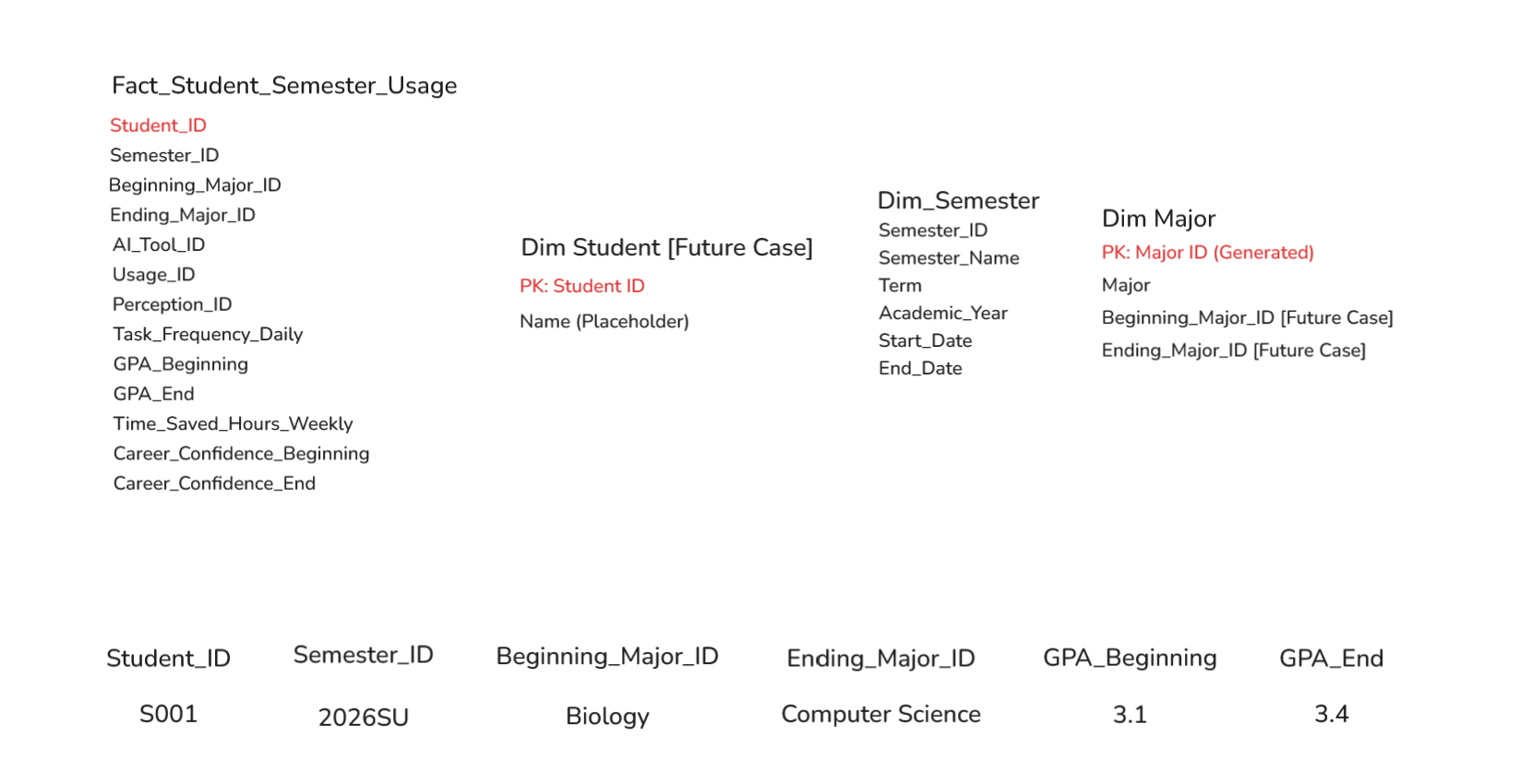Click the S001 sample student value
Viewport: 1531px width, 784px height.
[168, 714]
